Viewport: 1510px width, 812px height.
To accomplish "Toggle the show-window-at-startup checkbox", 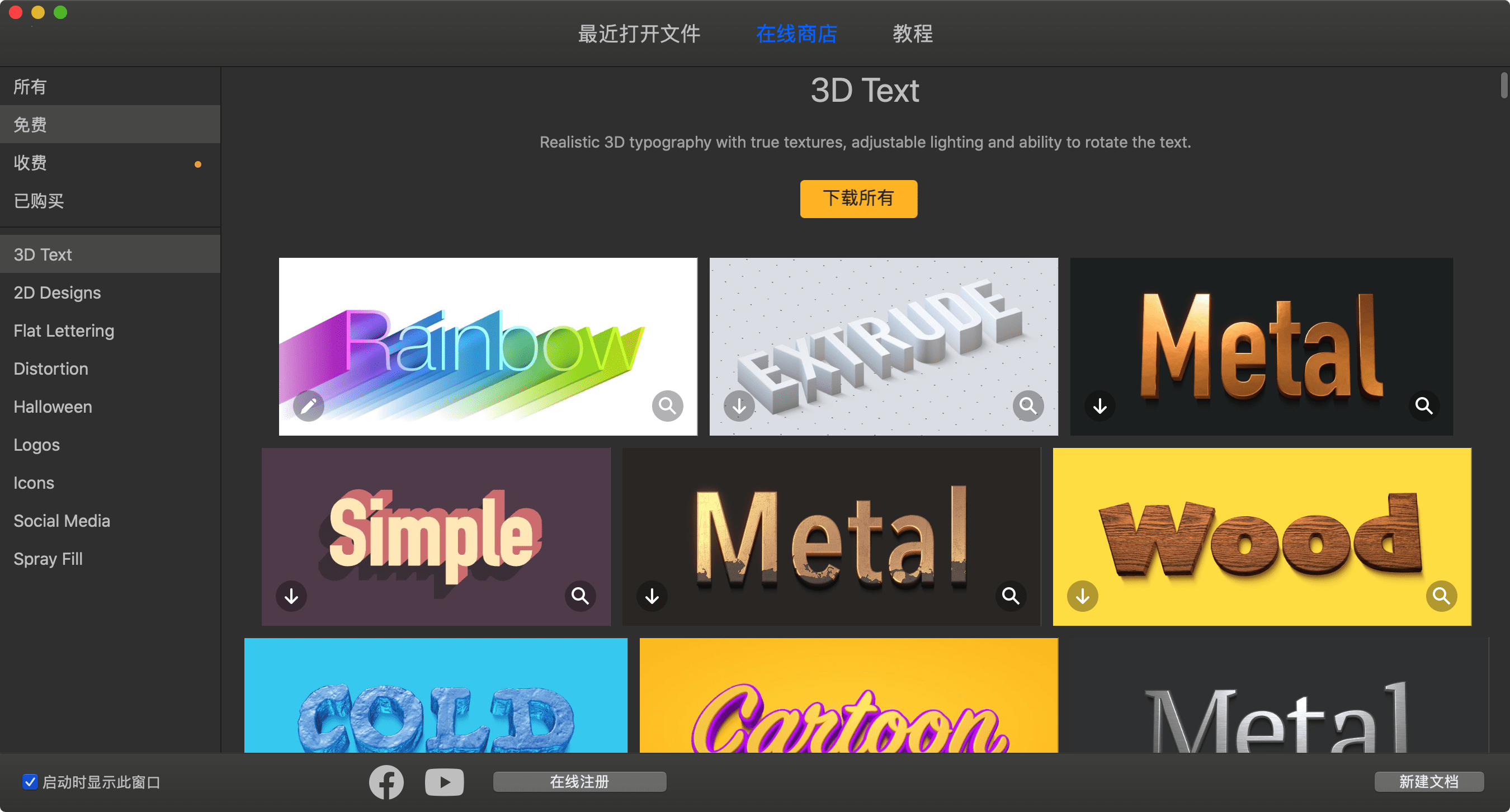I will coord(30,781).
